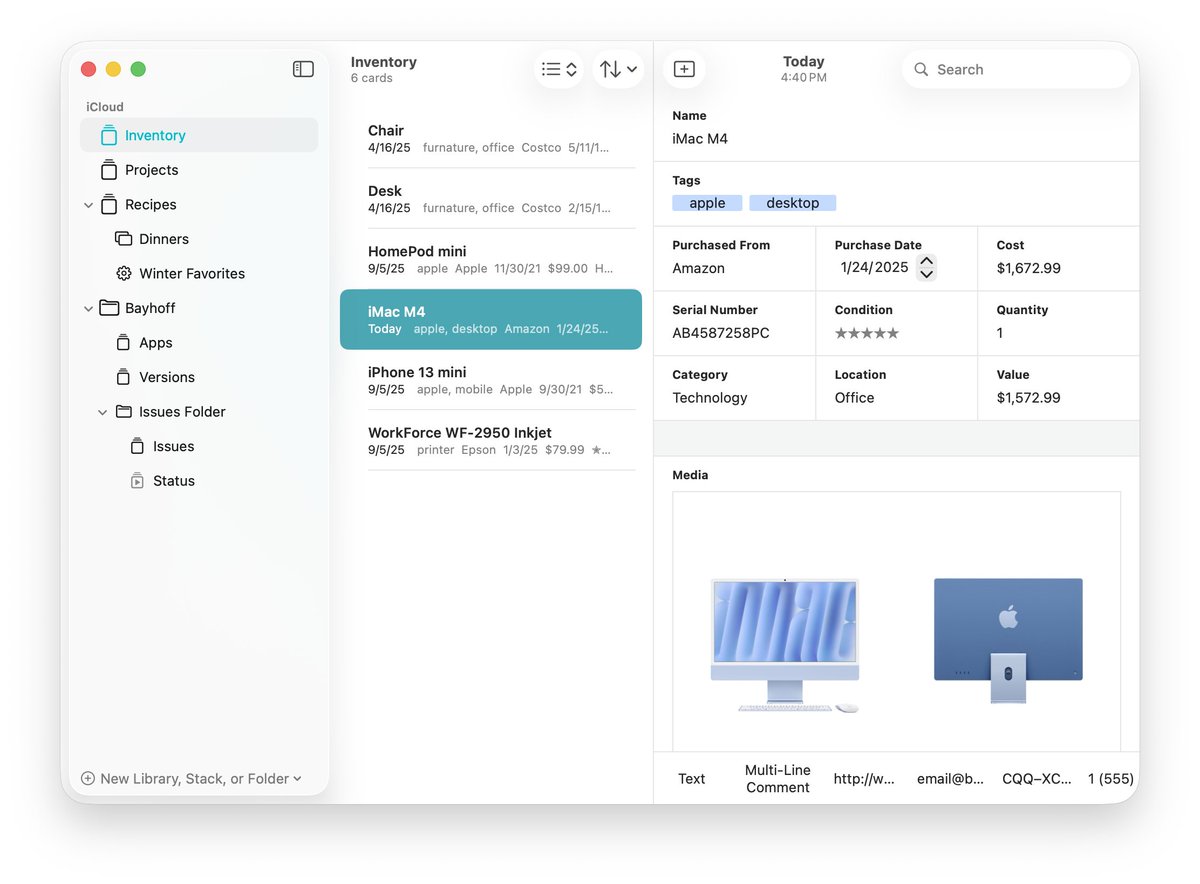Collapse the Bayhoff folder disclosure arrow
Viewport: 1200px width, 884px height.
[x=88, y=309]
